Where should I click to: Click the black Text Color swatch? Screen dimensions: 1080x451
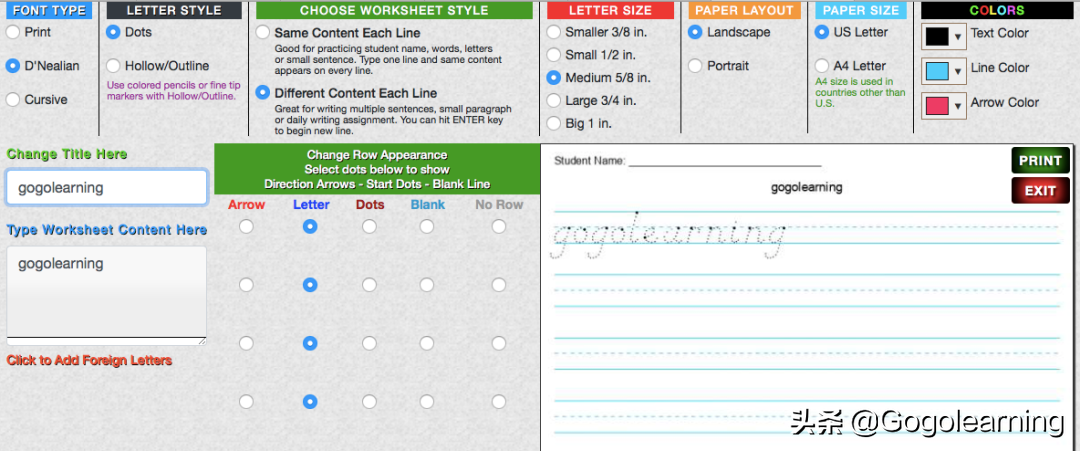click(937, 37)
